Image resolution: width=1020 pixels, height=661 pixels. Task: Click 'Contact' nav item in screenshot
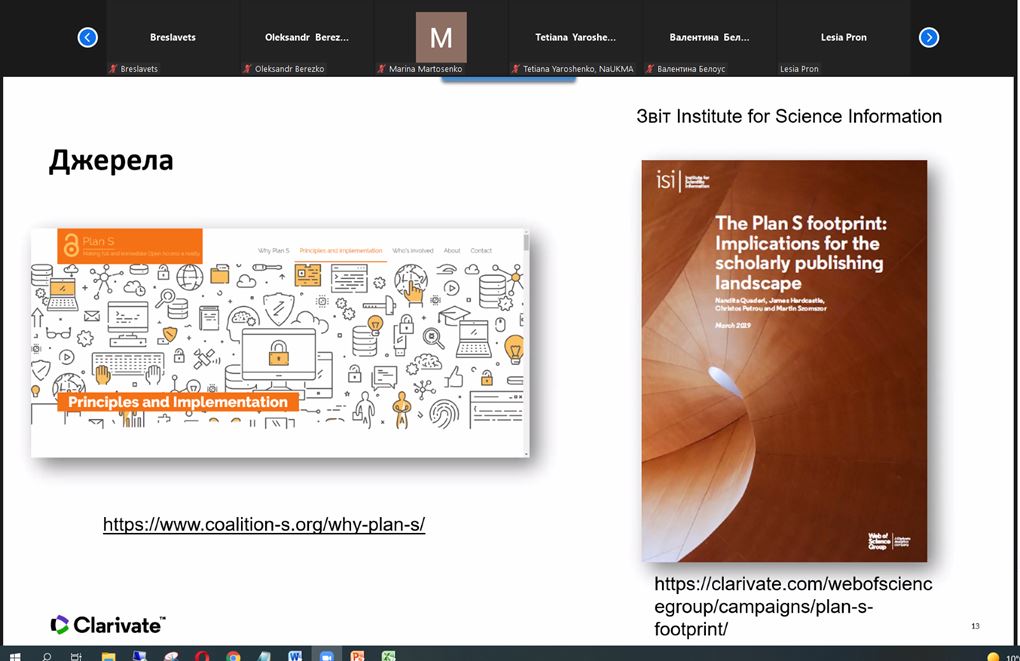coord(481,250)
